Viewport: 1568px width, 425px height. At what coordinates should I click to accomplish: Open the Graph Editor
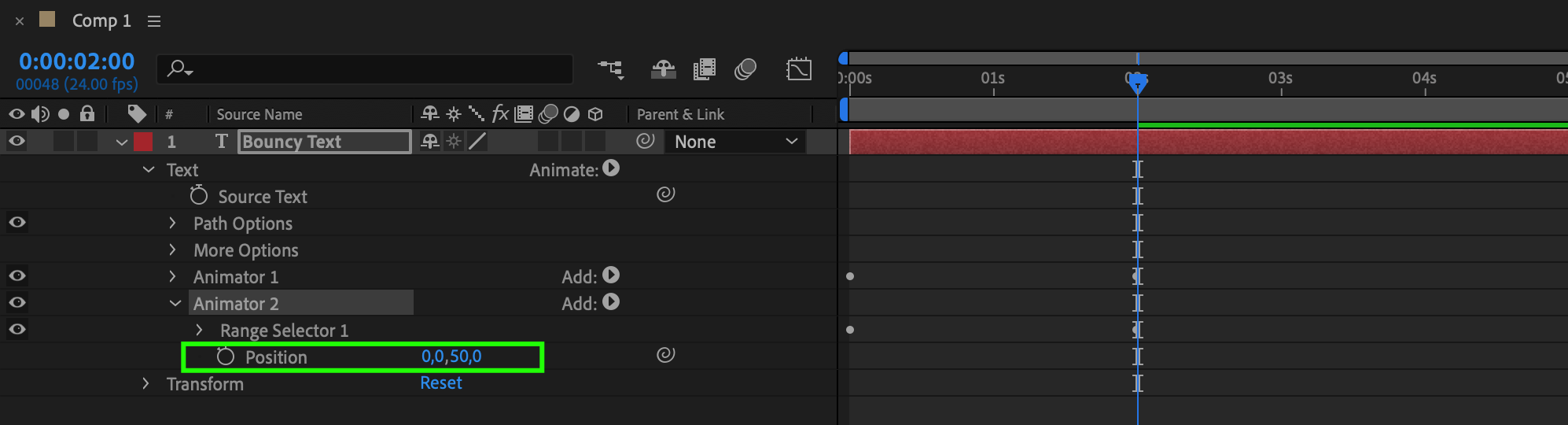[798, 69]
